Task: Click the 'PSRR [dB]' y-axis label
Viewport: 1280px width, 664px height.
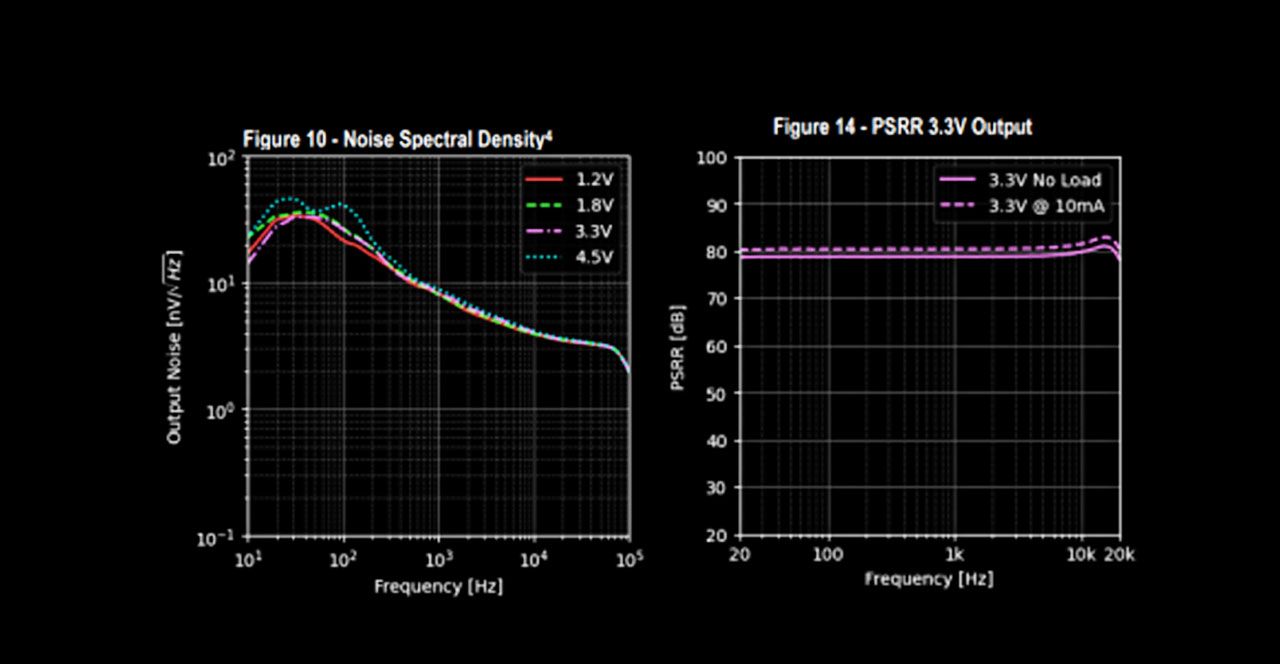Action: (x=678, y=348)
